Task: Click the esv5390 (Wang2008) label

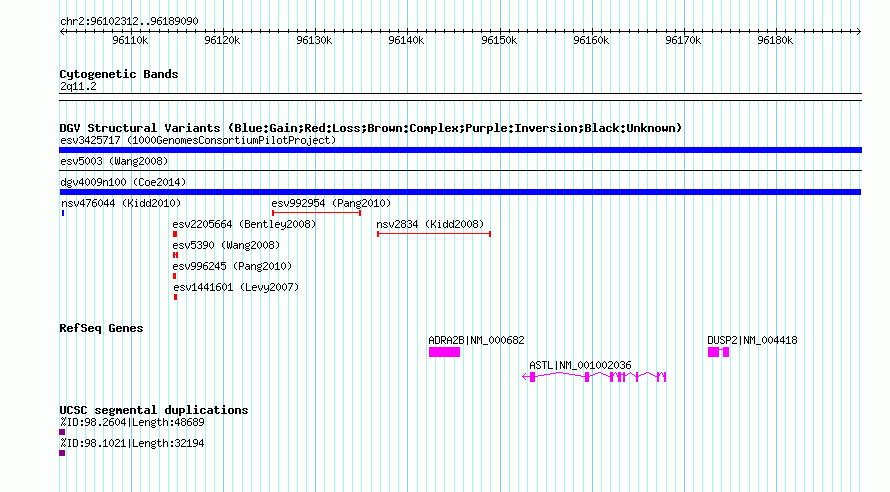Action: tap(226, 245)
